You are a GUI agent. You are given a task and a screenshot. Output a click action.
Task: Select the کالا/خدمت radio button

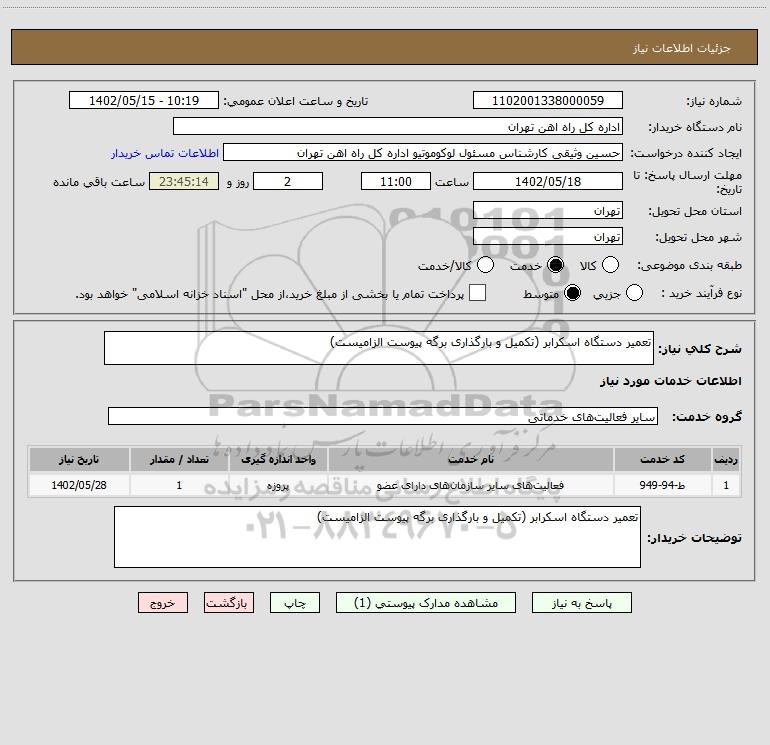[x=486, y=265]
